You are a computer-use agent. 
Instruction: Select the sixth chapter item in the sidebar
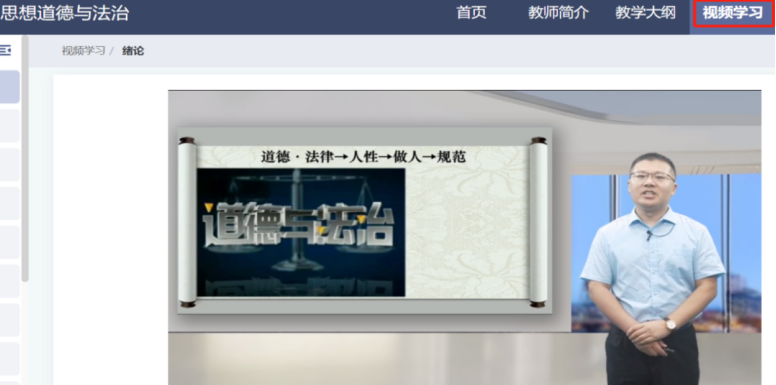(x=9, y=281)
